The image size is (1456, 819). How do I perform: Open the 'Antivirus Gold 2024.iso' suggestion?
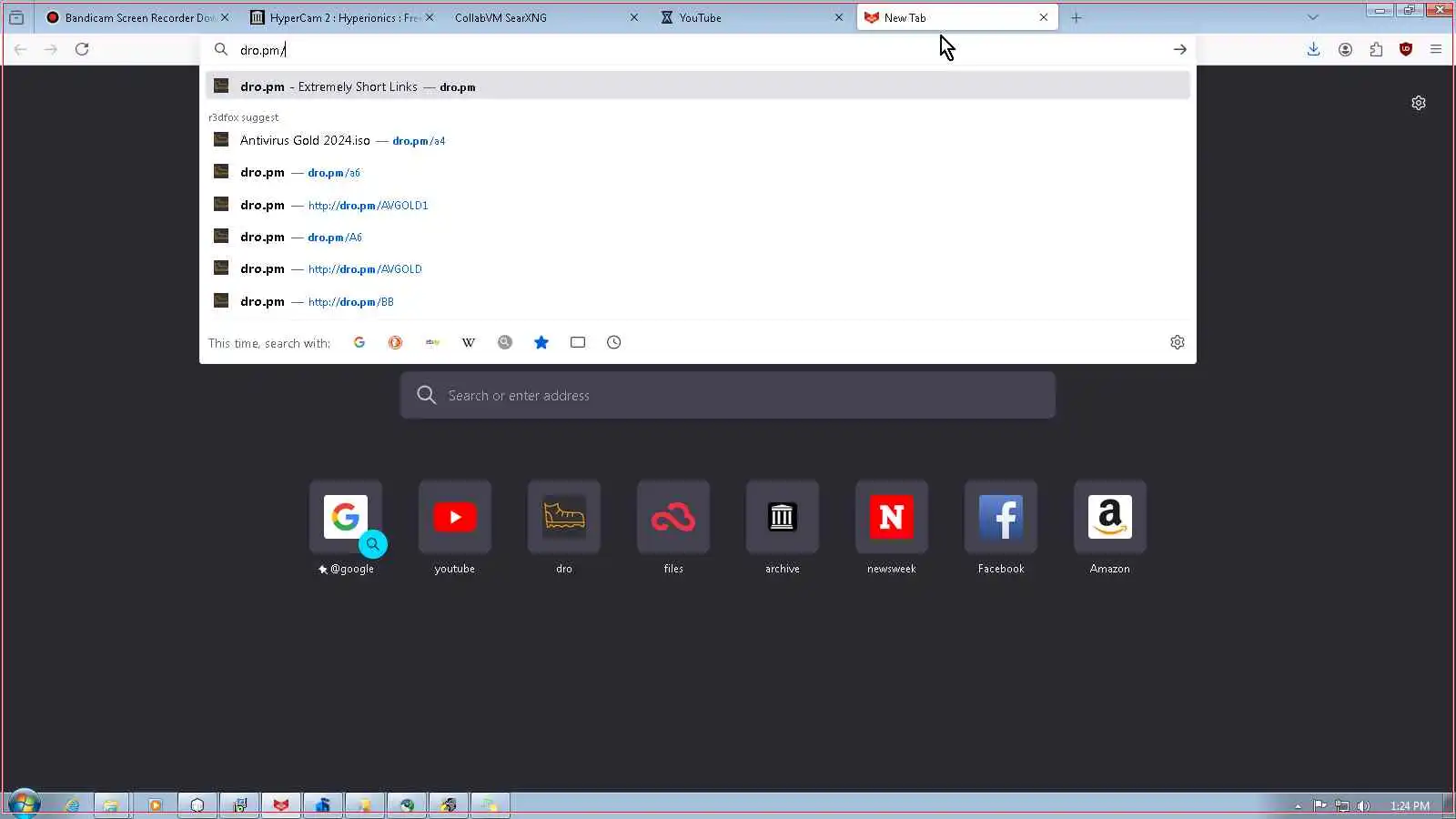click(698, 140)
